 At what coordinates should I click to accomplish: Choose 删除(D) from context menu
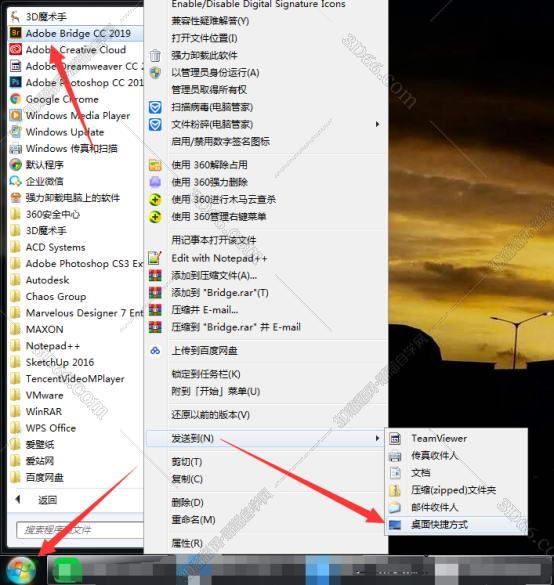click(x=187, y=503)
